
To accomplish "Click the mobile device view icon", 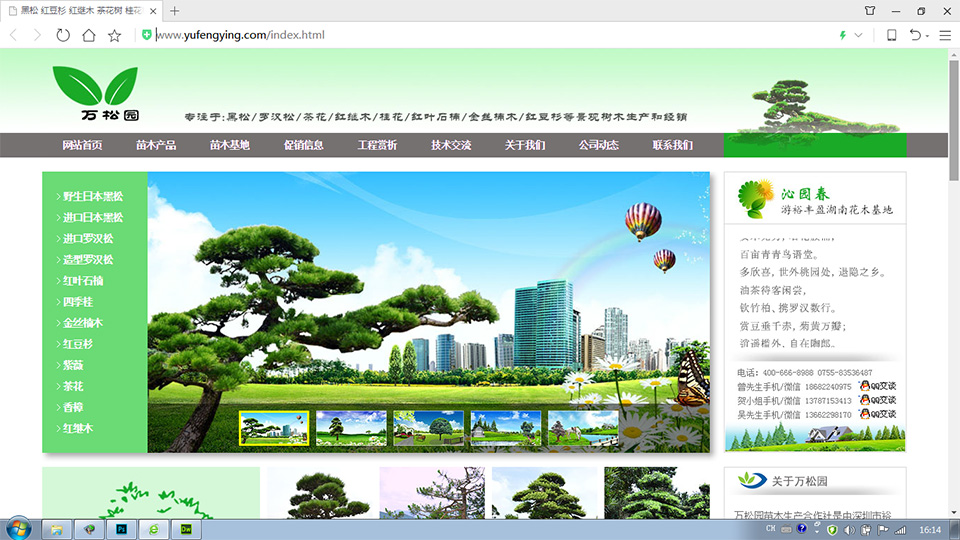I will tap(891, 35).
